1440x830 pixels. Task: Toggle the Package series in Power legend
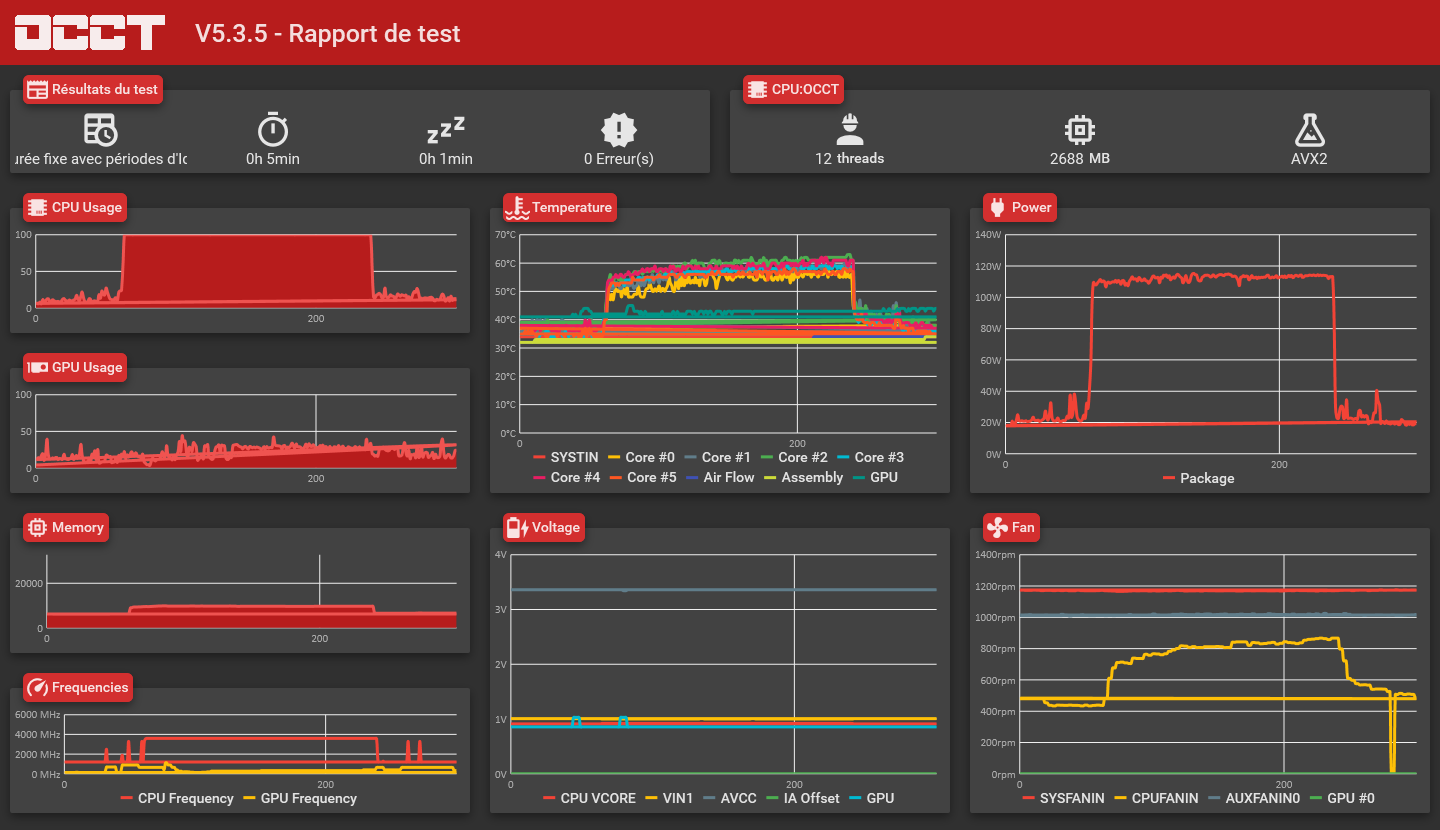coord(1198,478)
